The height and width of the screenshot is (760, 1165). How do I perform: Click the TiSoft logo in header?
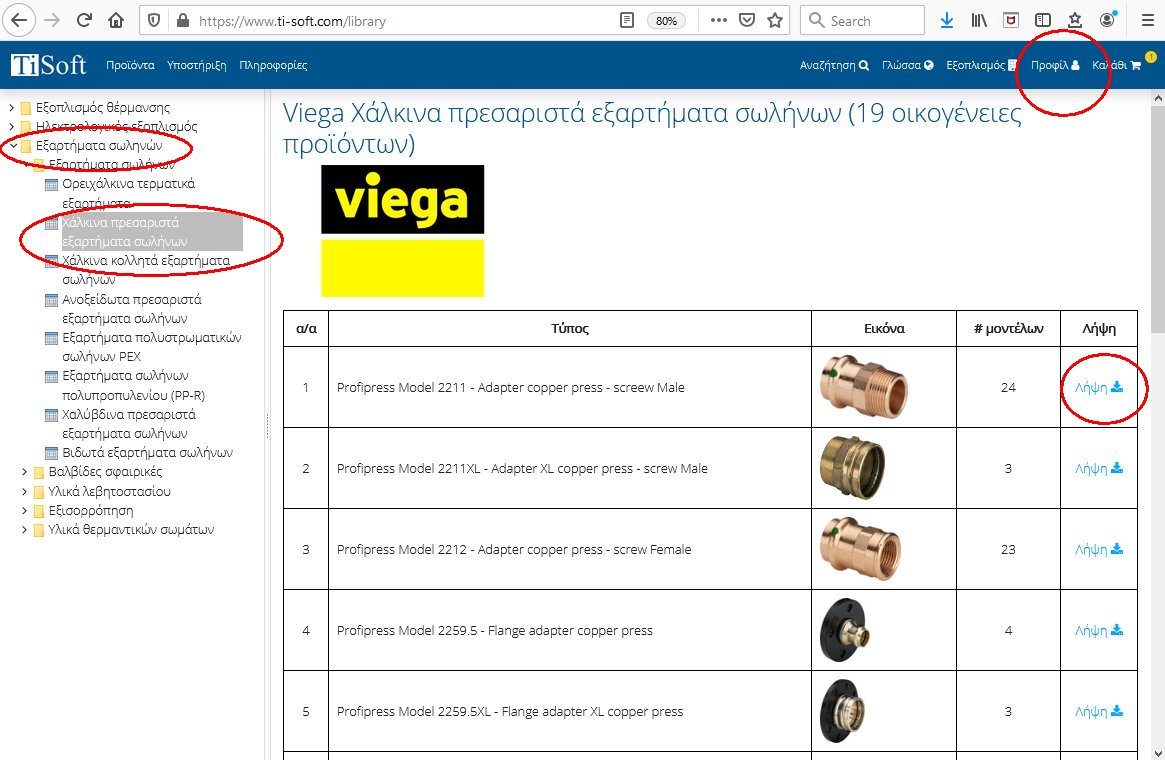pyautogui.click(x=48, y=65)
